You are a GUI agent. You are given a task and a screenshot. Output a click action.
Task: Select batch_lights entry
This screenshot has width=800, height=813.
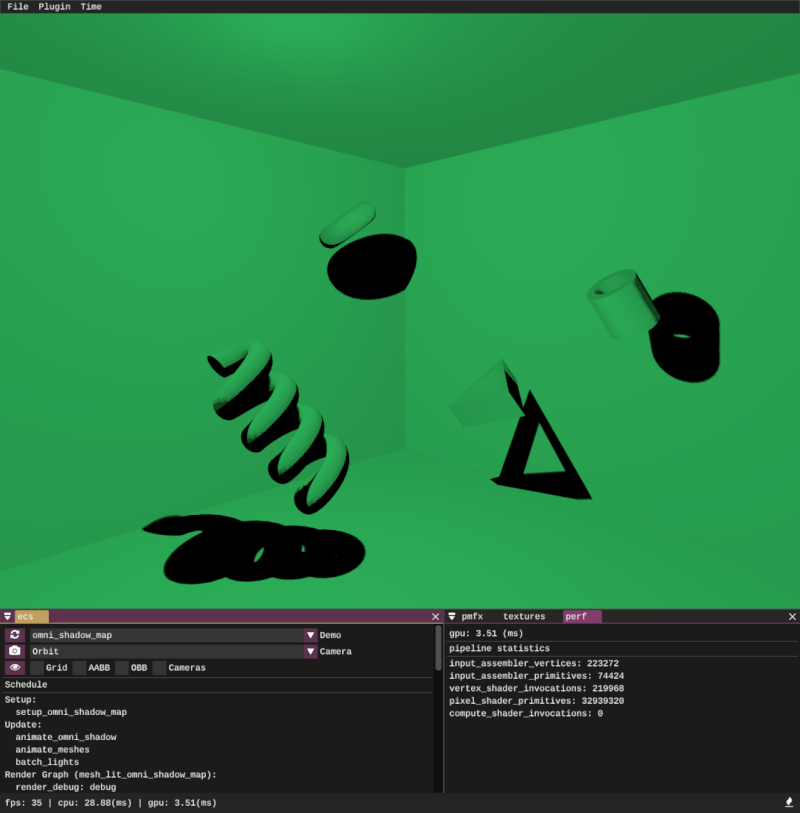[47, 762]
